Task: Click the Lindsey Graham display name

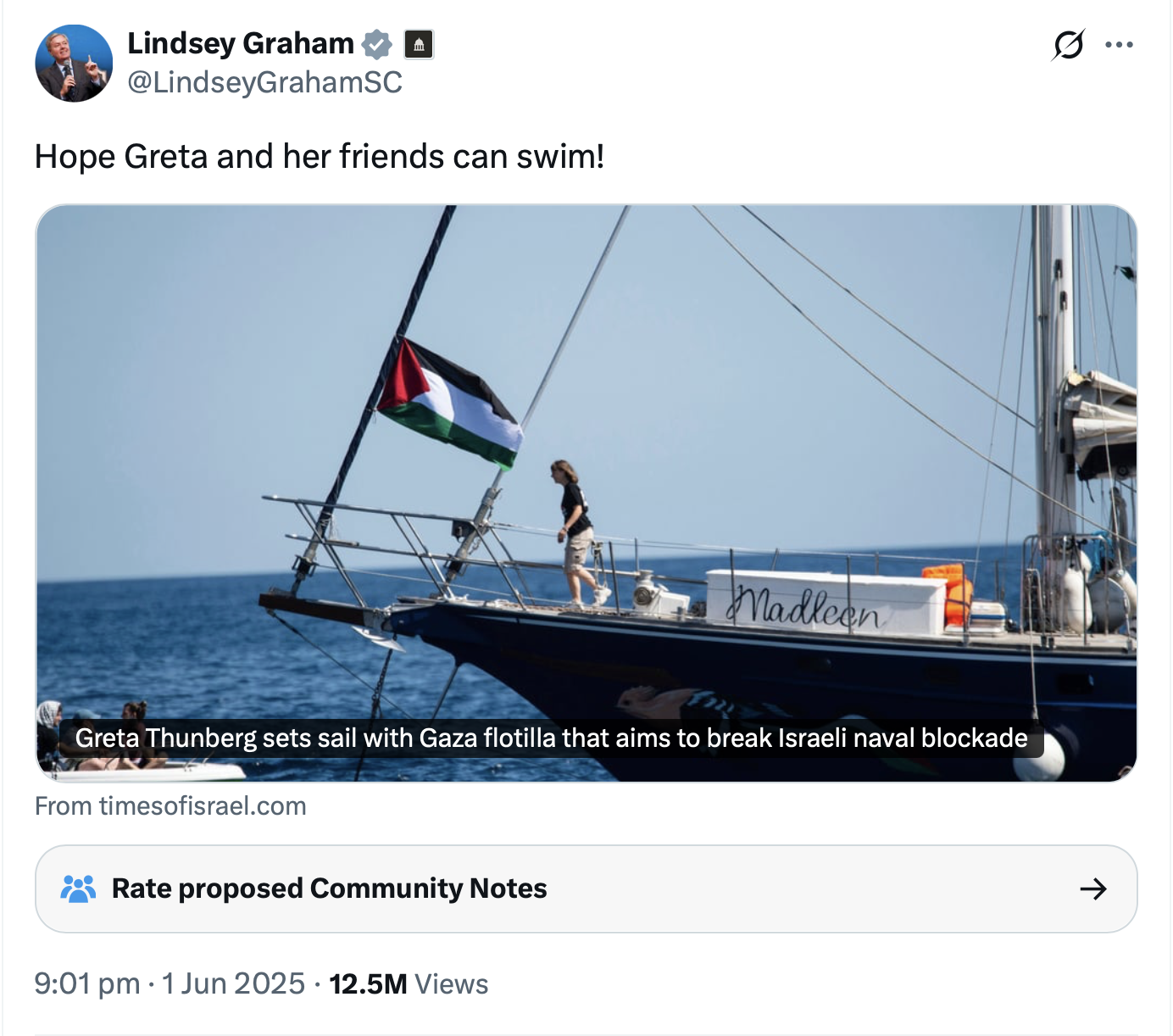Action: pyautogui.click(x=241, y=43)
